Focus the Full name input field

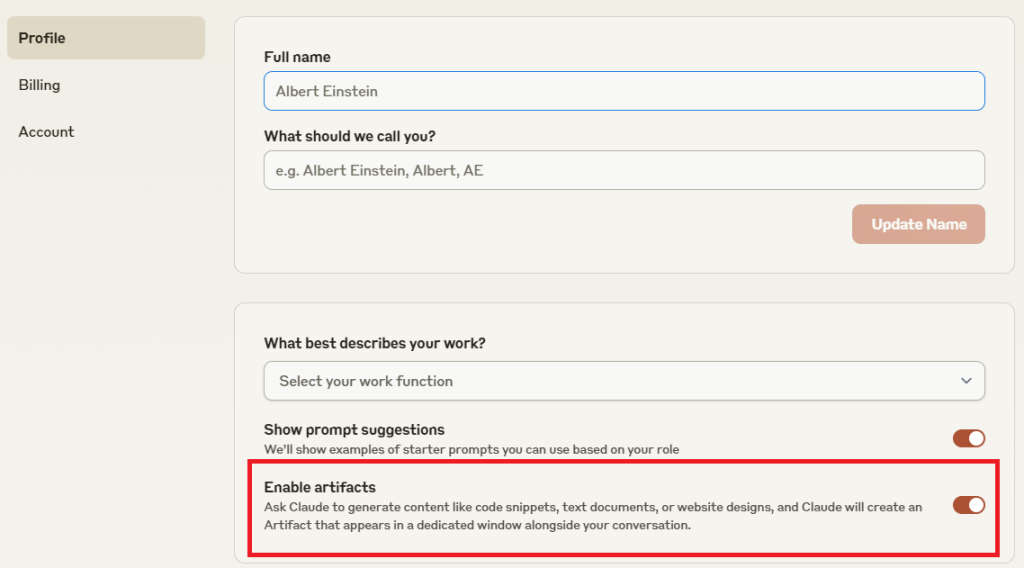pyautogui.click(x=624, y=91)
